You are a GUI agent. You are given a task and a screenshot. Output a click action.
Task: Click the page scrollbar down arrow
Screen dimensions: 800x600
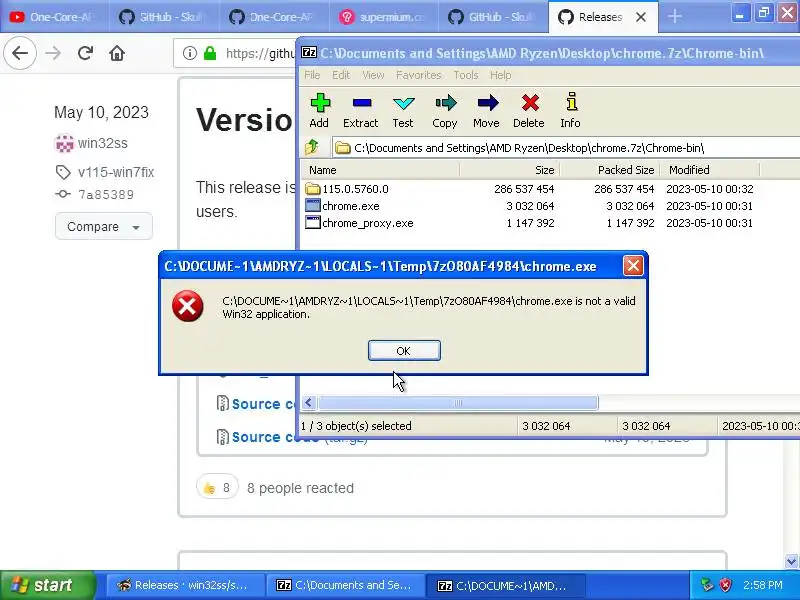point(792,561)
